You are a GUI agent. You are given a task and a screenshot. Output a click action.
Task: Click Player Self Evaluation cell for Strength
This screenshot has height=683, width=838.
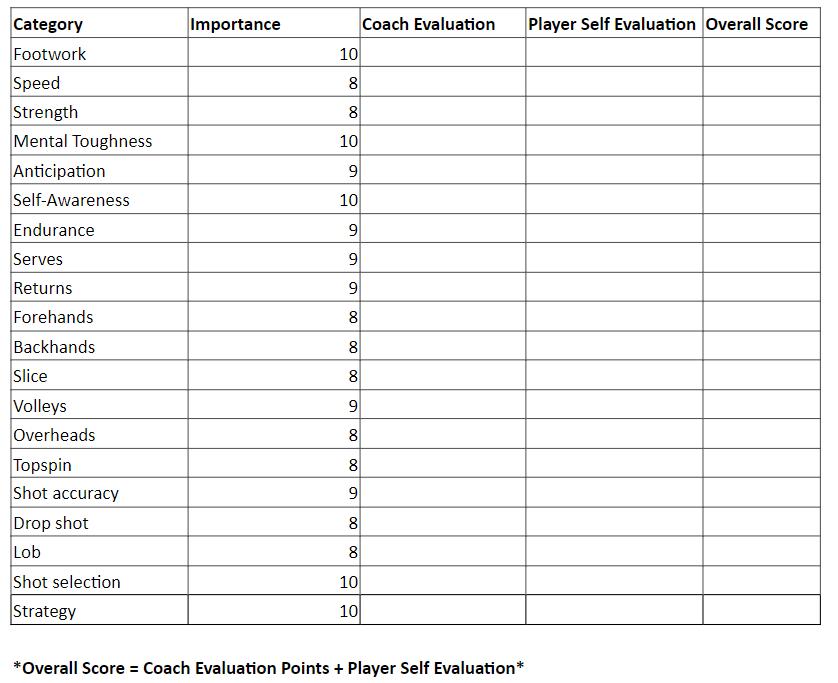coord(613,112)
